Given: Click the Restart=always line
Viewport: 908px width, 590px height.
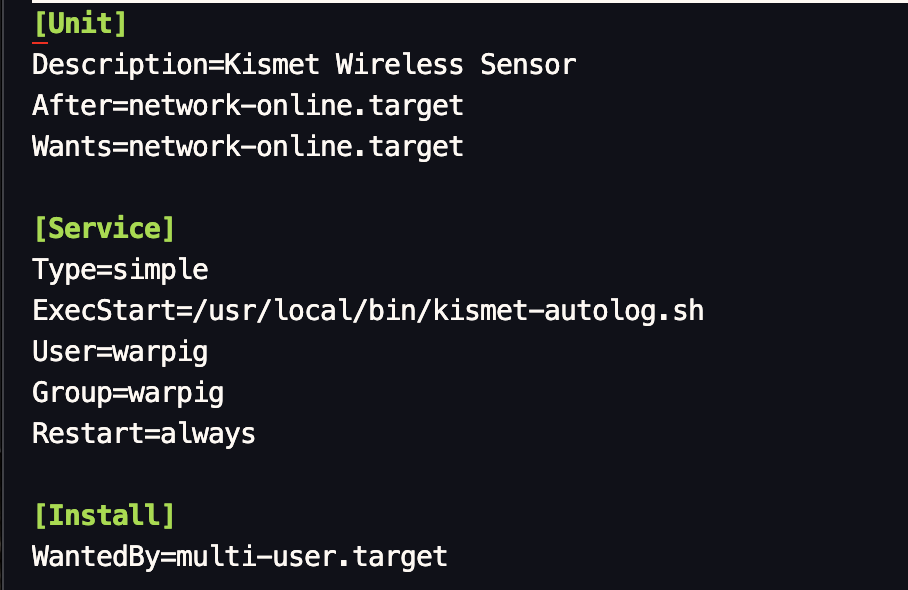Looking at the screenshot, I should (x=144, y=434).
